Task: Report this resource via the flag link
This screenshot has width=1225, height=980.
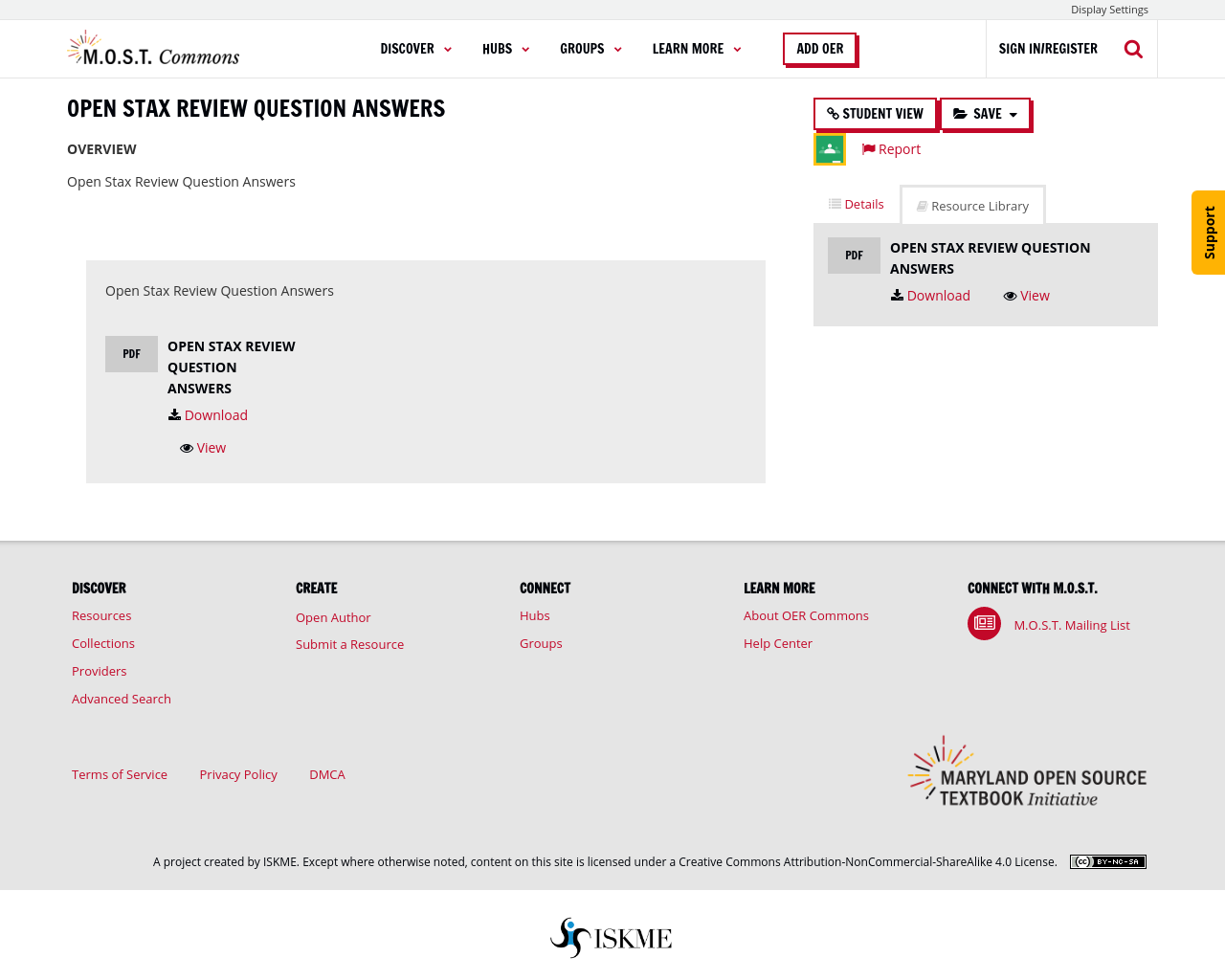Action: pyautogui.click(x=891, y=149)
